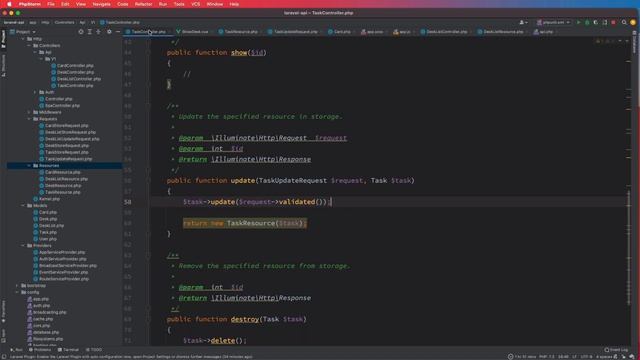Select TaskUpdateRequest.php in the project tree
This screenshot has height=360, width=640.
click(68, 159)
